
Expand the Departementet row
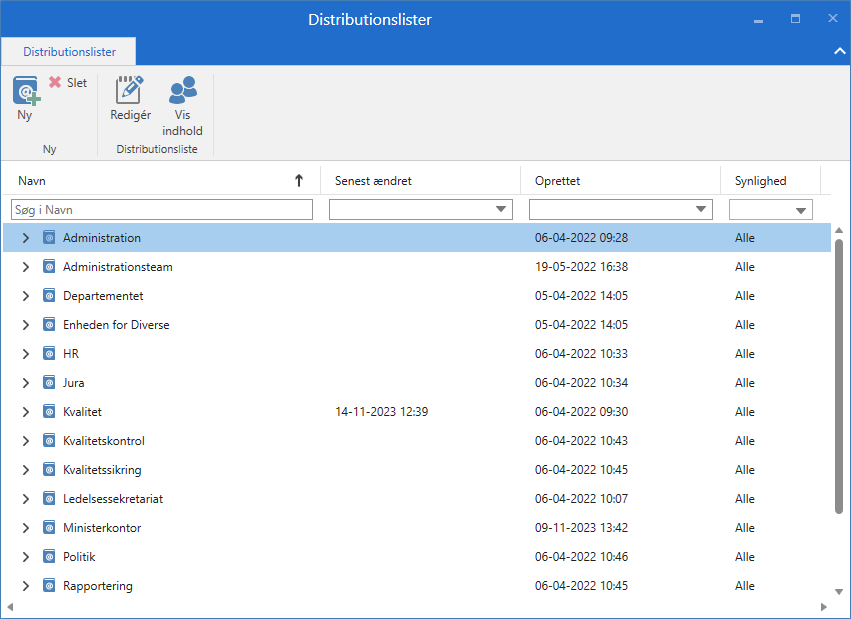26,296
